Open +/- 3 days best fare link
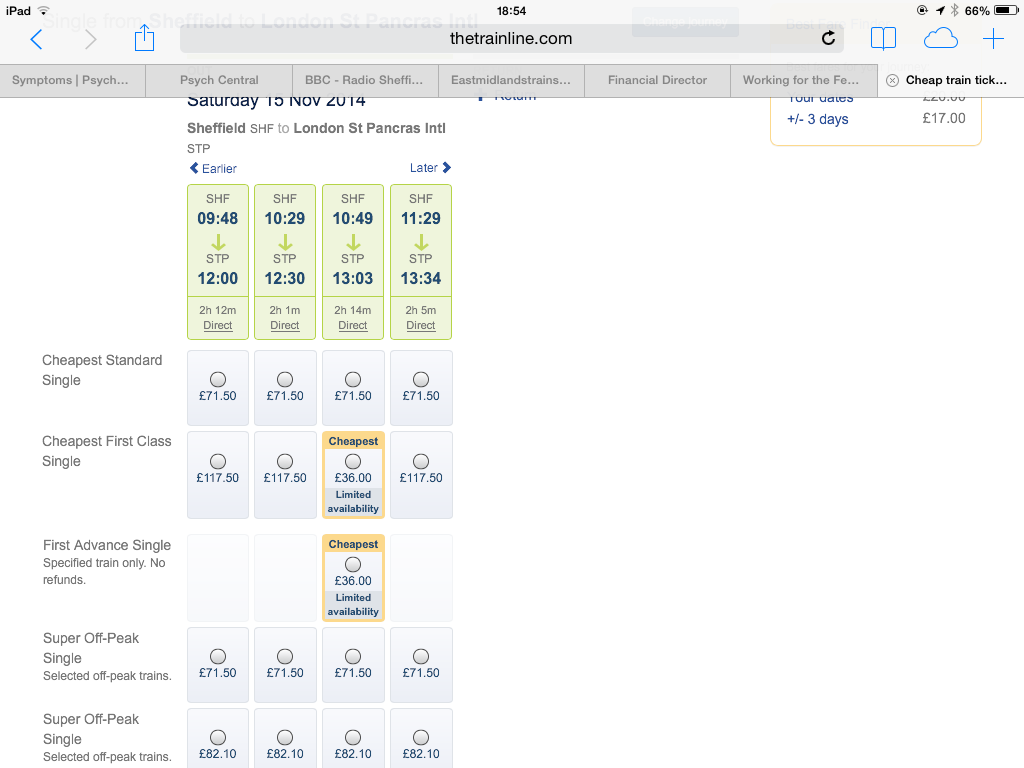The image size is (1024, 768). (x=818, y=119)
